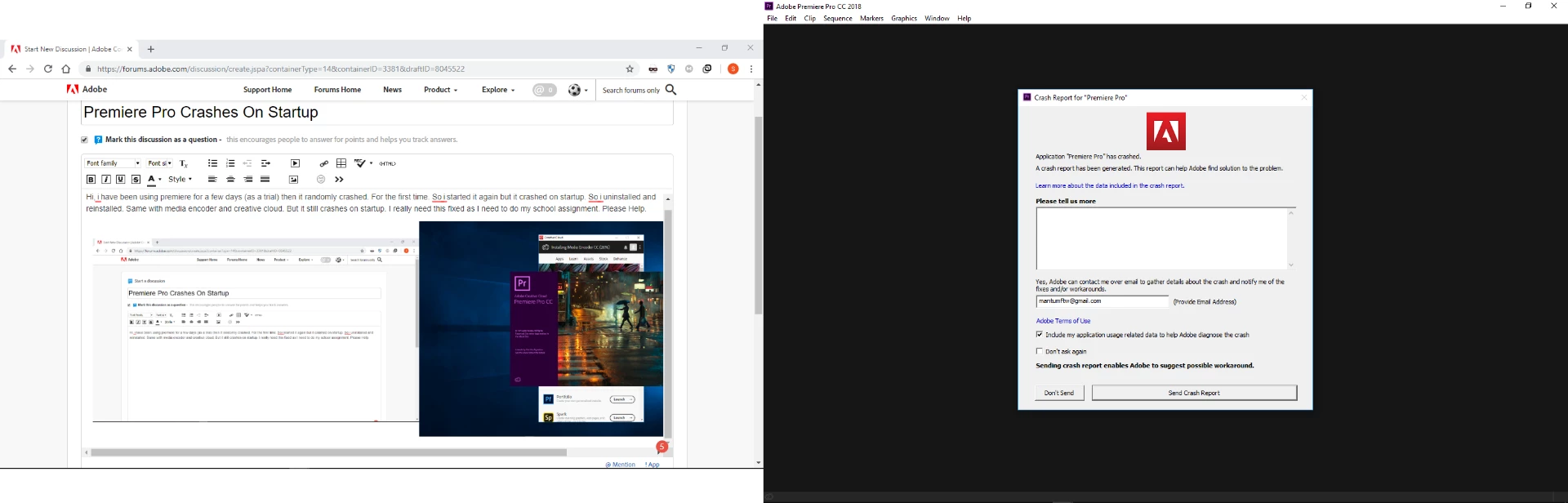Open the Graphics menu in Premiere Pro

pos(904,19)
